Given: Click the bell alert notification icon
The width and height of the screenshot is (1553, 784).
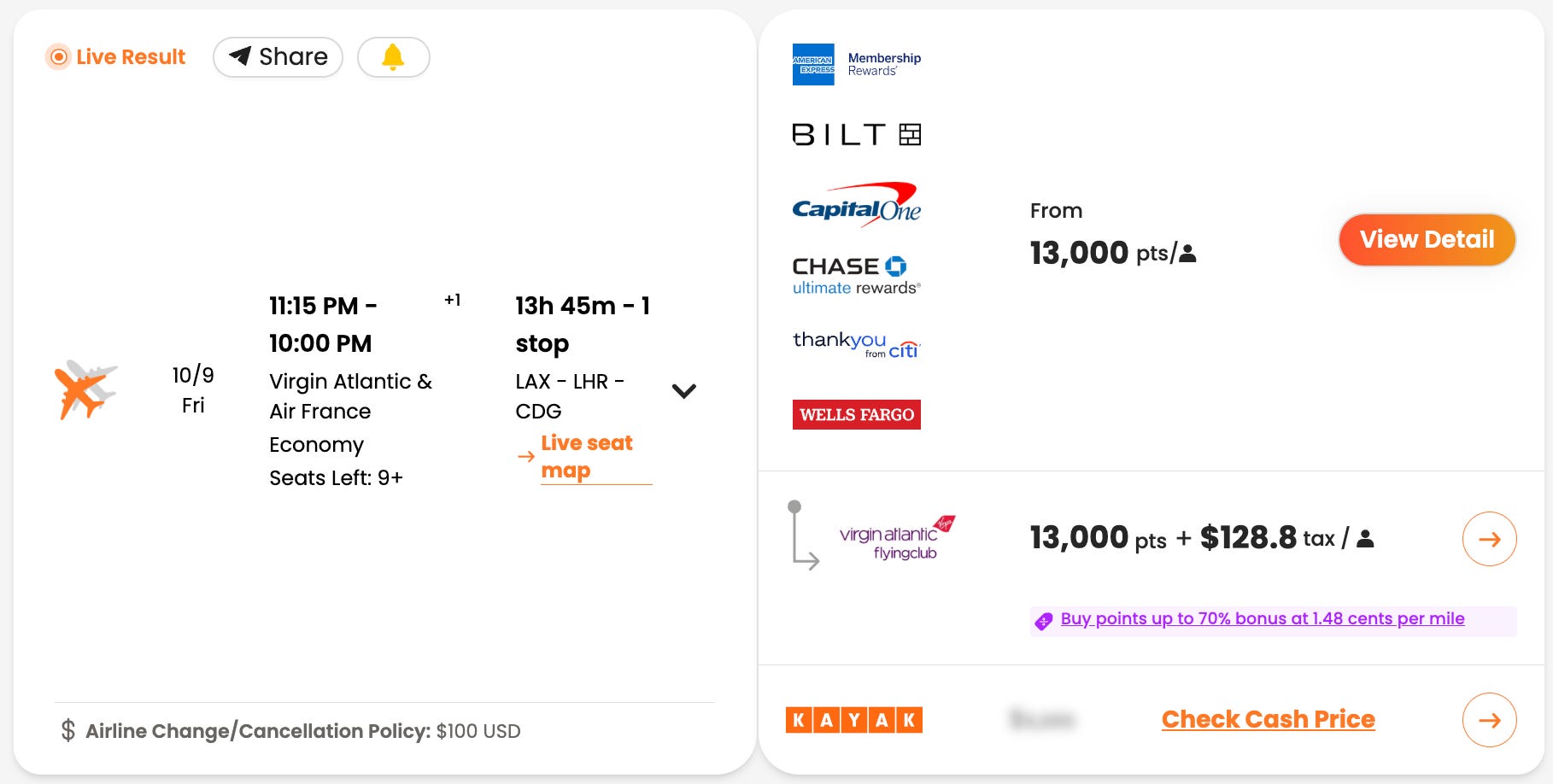Looking at the screenshot, I should pos(393,57).
